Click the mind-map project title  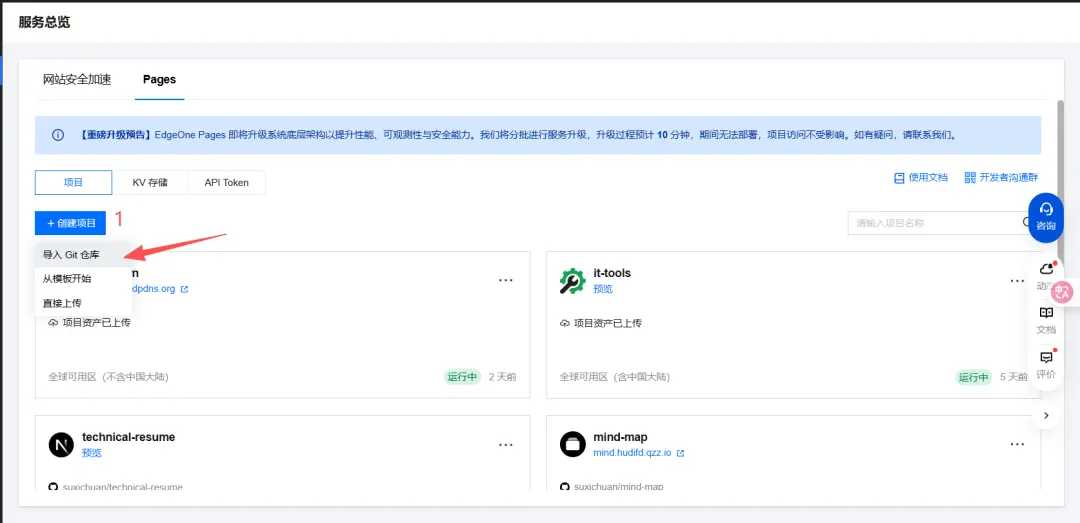point(620,437)
